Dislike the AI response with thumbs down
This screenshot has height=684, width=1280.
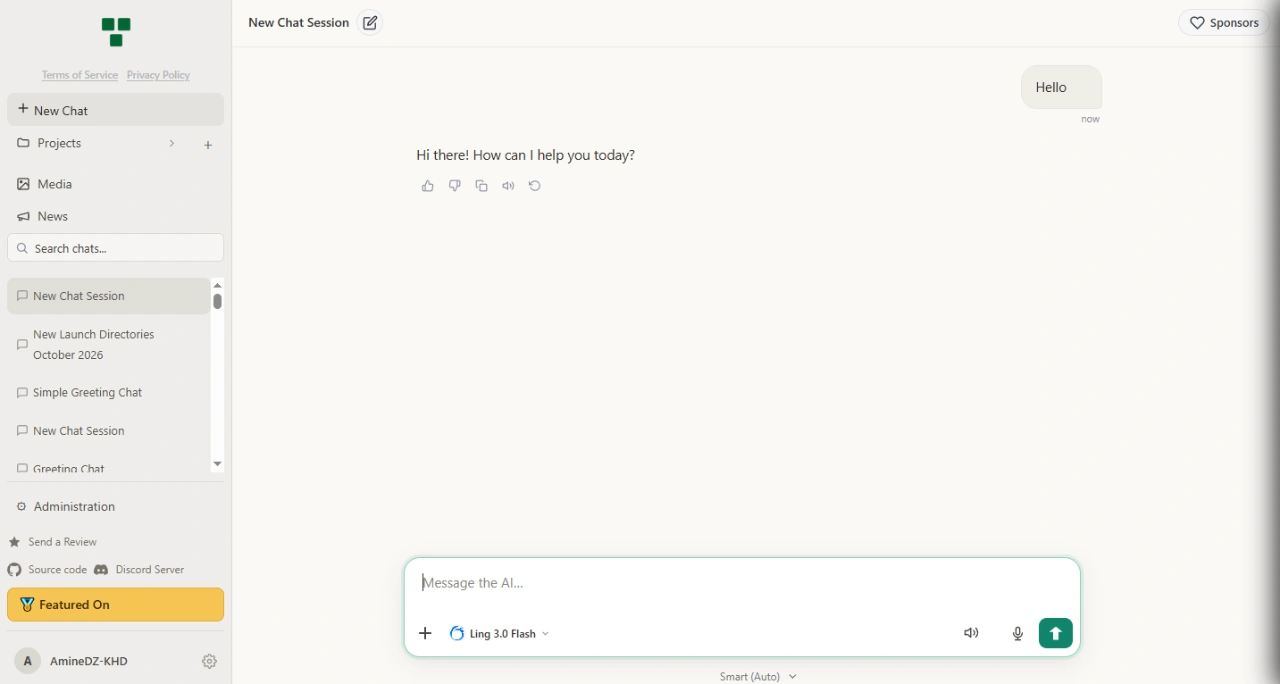(x=455, y=186)
